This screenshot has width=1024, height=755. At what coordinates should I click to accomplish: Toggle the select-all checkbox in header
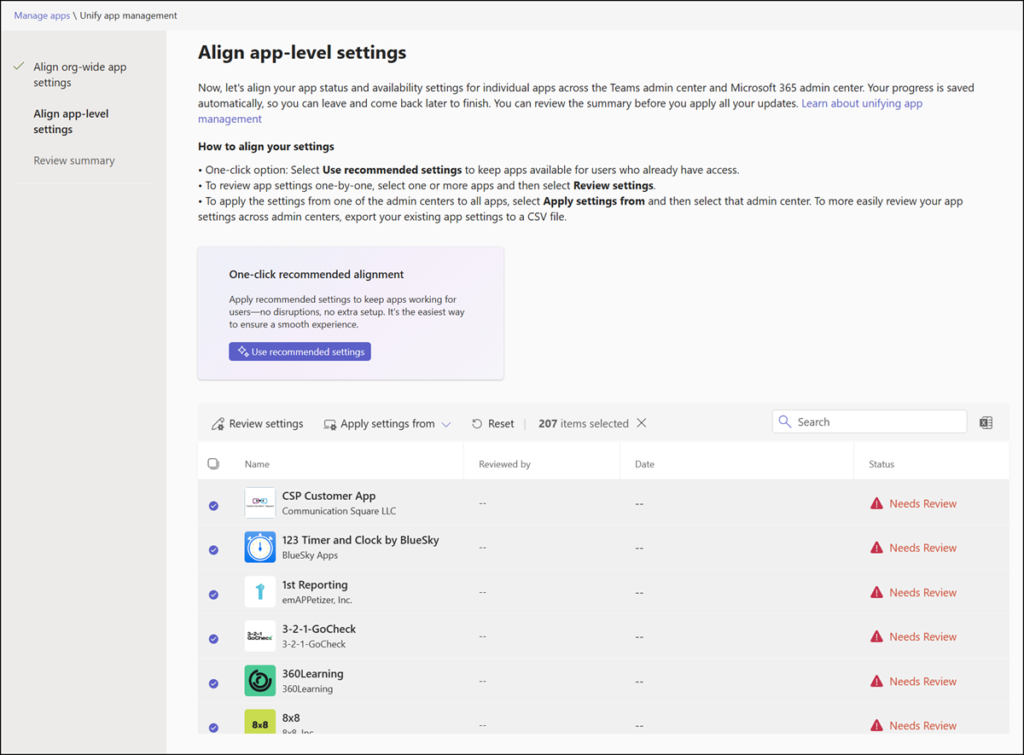pyautogui.click(x=214, y=464)
